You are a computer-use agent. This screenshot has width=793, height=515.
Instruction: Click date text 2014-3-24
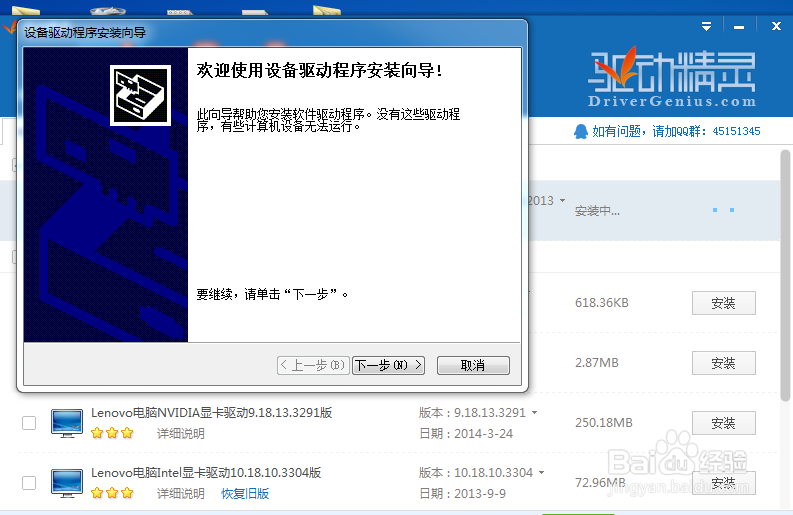(x=483, y=434)
